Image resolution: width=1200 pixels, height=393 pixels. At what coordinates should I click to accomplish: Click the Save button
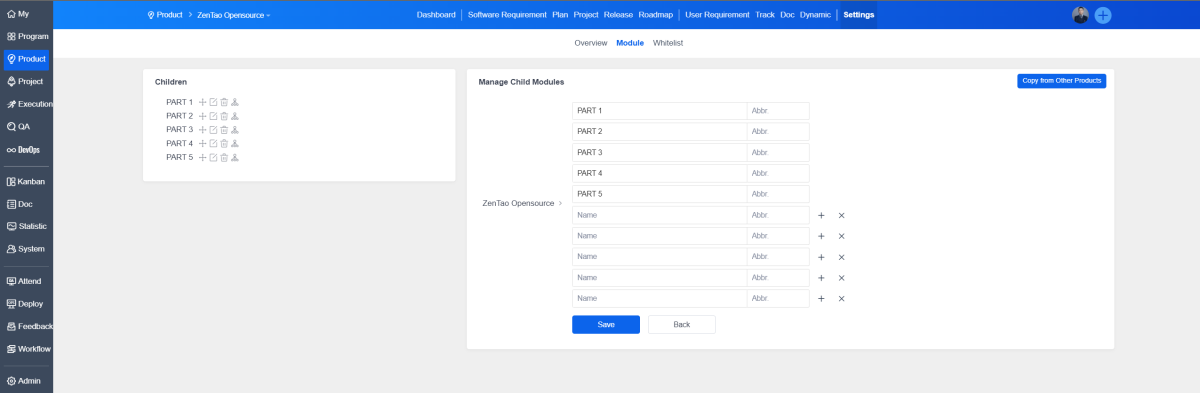[606, 324]
